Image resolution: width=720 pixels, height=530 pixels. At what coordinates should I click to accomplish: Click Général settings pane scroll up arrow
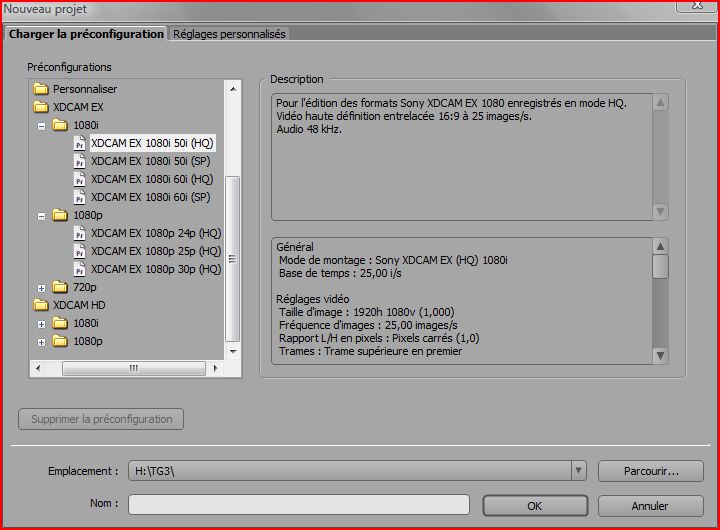660,246
